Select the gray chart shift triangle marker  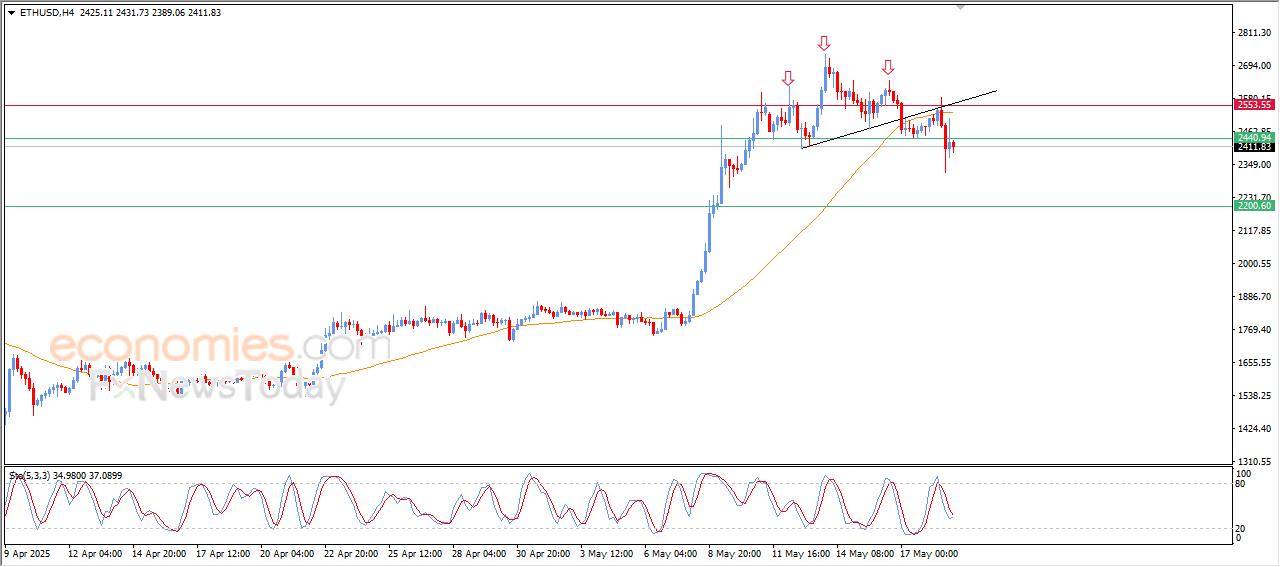961,8
